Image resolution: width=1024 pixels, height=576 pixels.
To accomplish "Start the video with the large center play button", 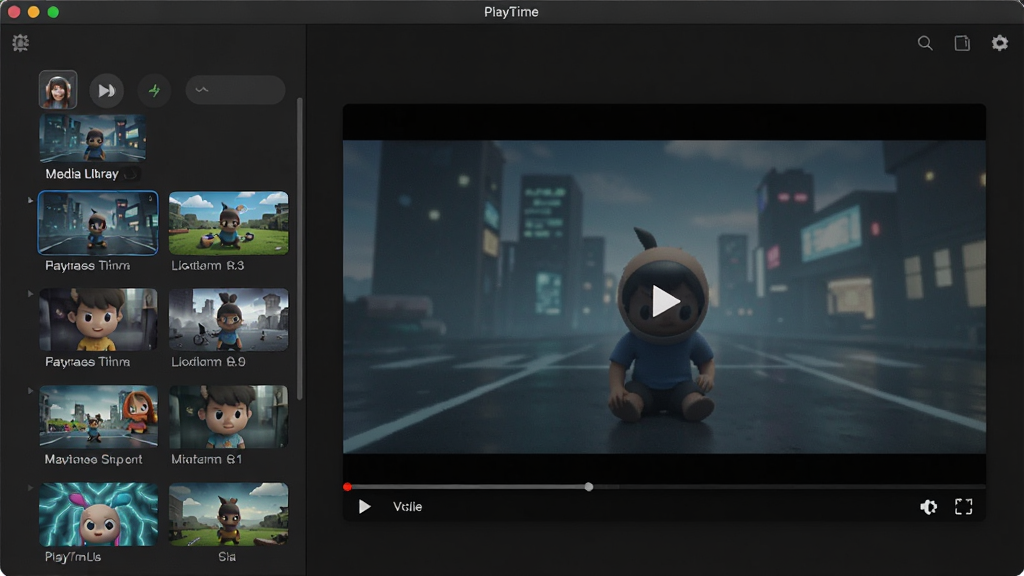I will (665, 301).
